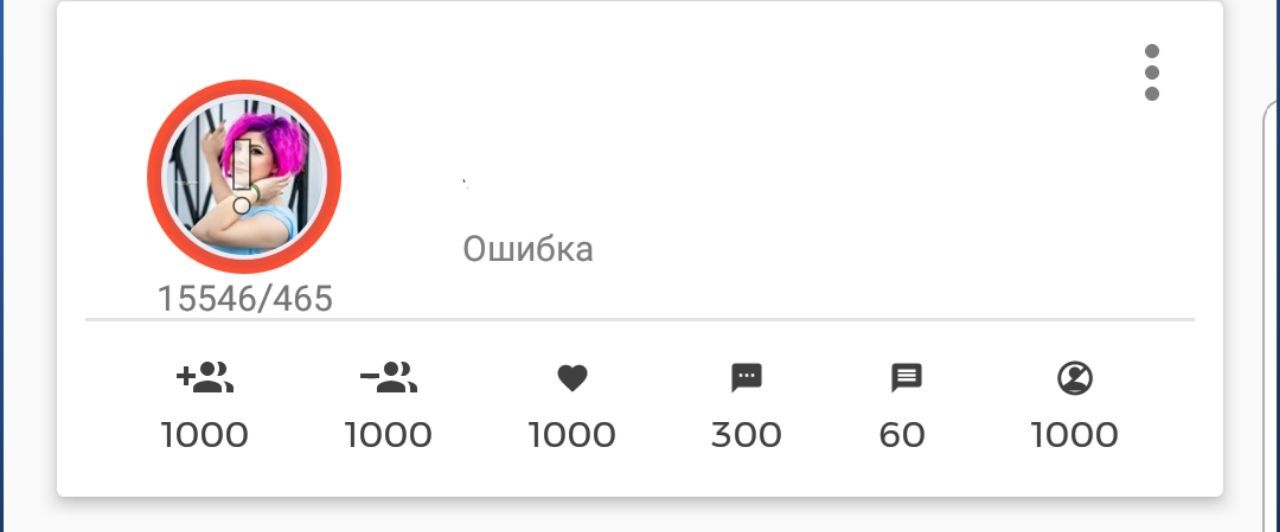Click the blank username area above Ошибка

click(600, 185)
